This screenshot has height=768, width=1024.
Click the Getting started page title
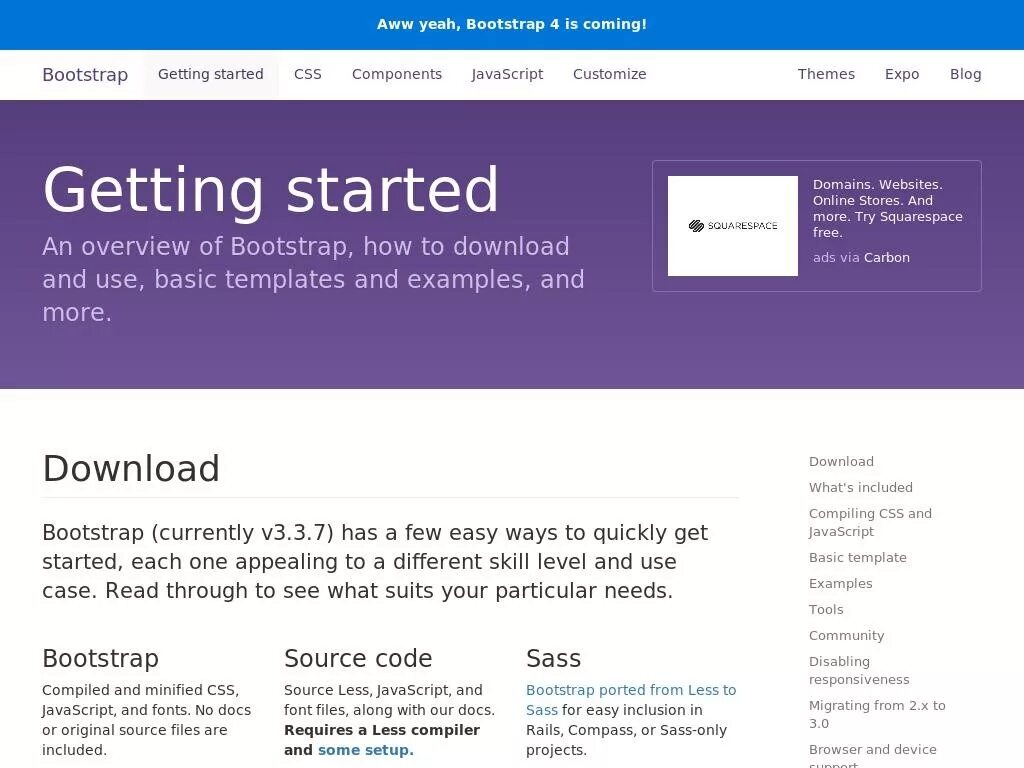(x=270, y=190)
